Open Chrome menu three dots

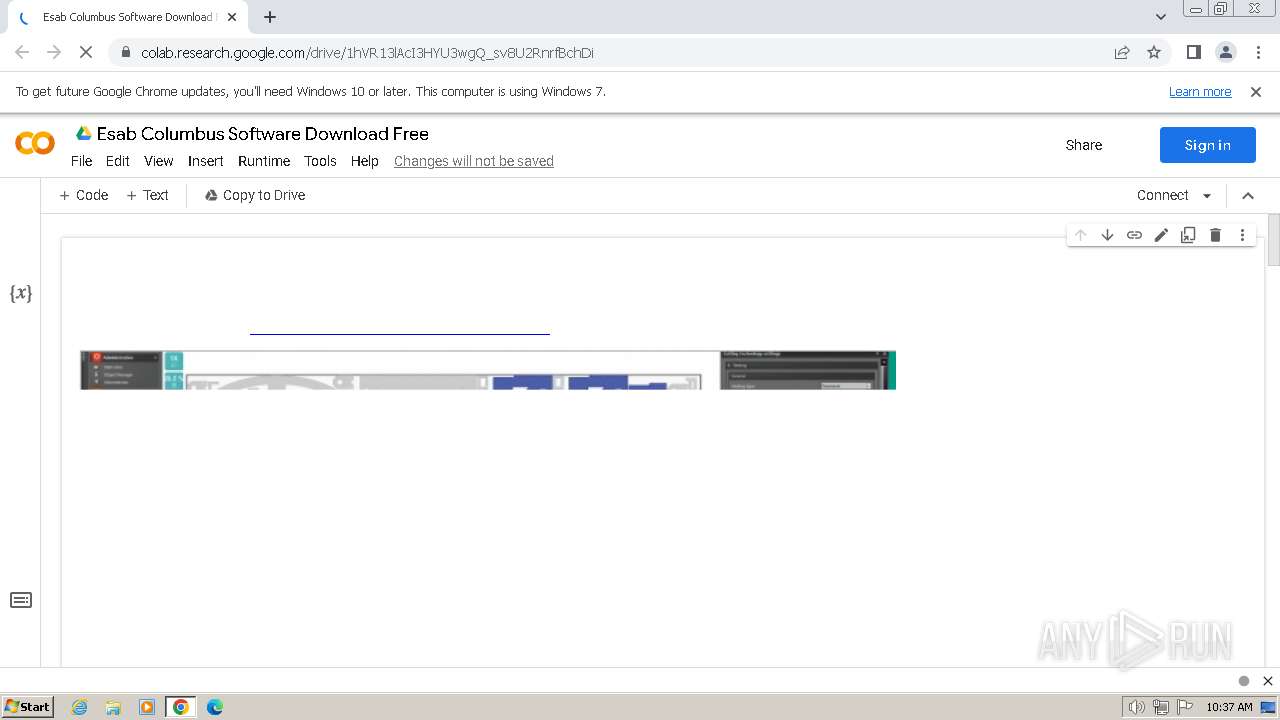(1257, 52)
